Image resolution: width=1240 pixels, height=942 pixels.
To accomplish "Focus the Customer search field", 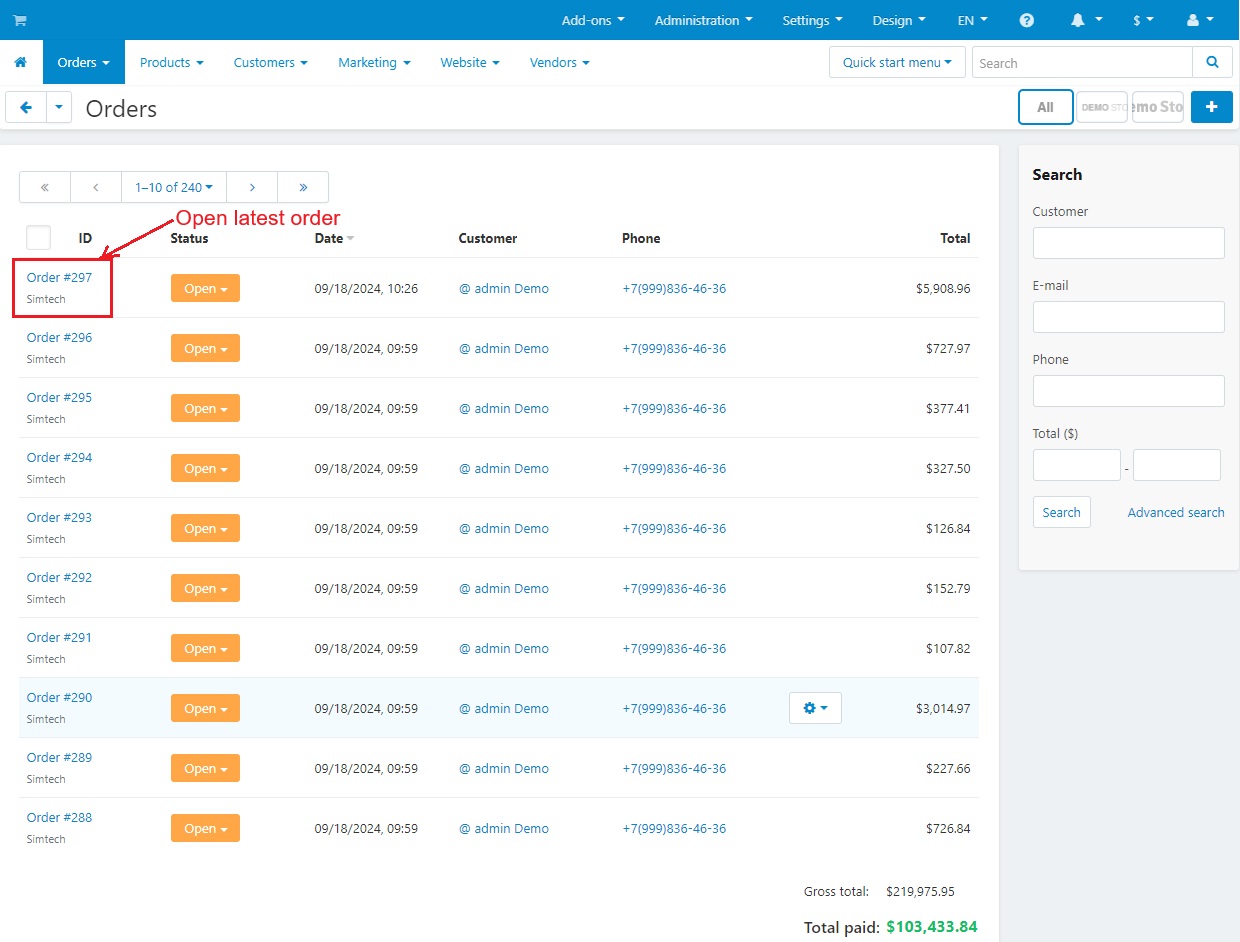I will pyautogui.click(x=1128, y=242).
